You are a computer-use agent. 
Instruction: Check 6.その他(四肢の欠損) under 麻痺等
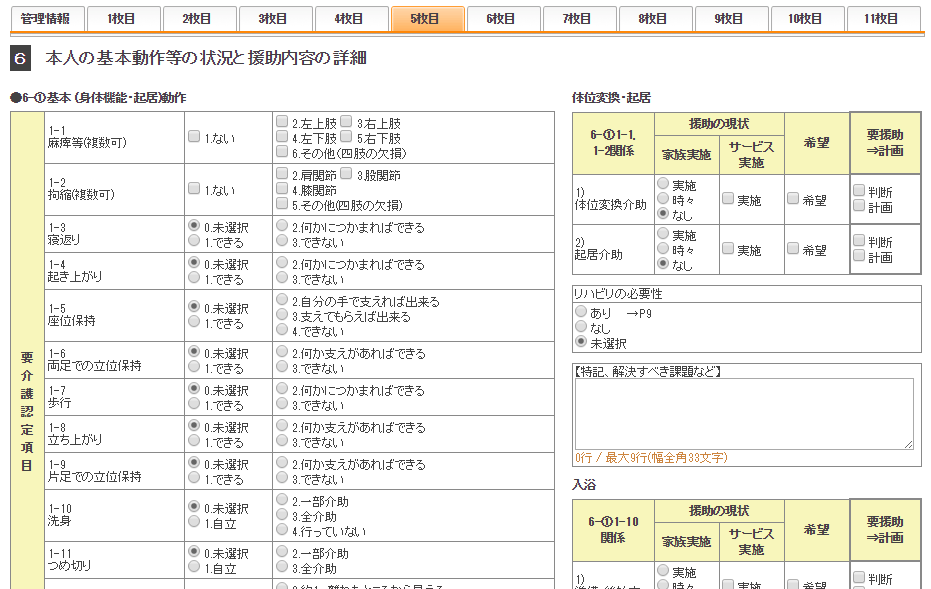click(283, 153)
